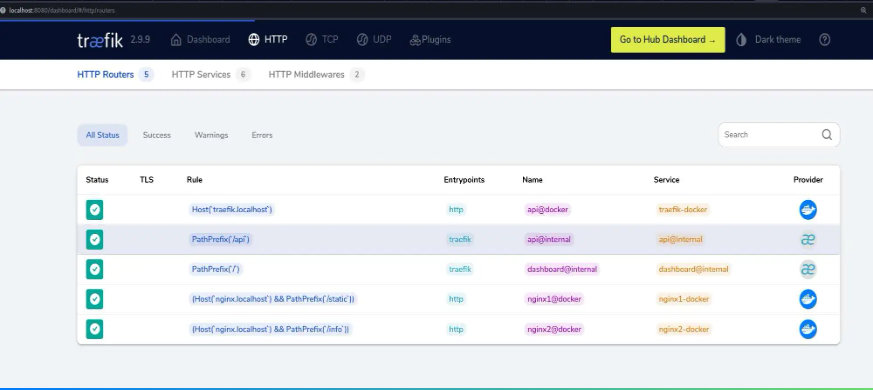Click rule containing PathPrefix(`/static`)

click(x=273, y=299)
